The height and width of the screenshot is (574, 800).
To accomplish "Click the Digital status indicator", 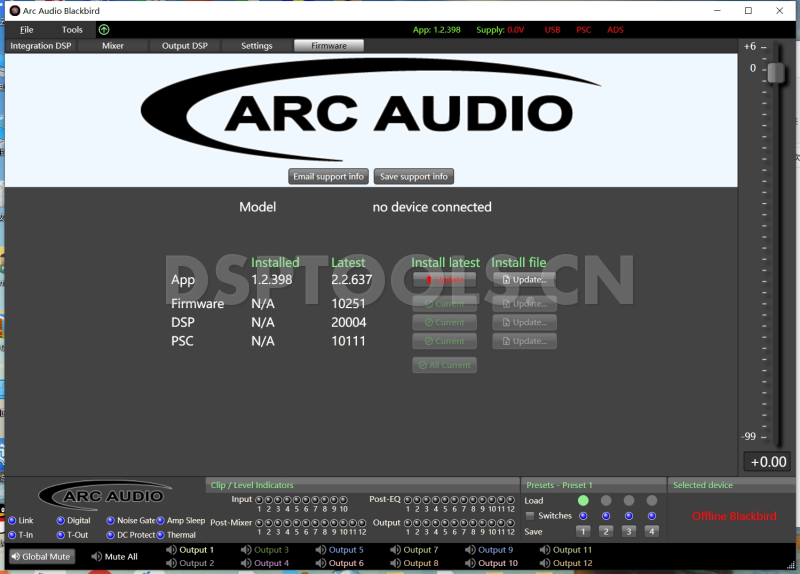I will point(61,520).
